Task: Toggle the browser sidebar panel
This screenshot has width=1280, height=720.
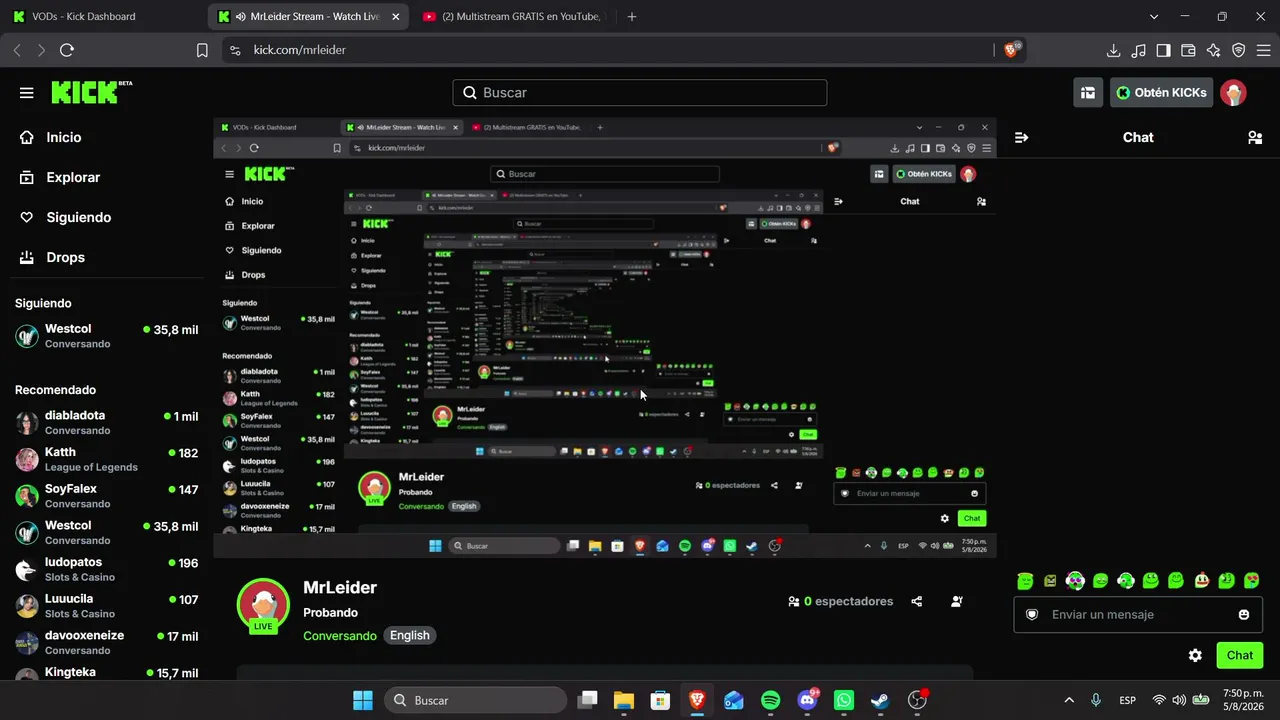Action: click(x=1163, y=50)
